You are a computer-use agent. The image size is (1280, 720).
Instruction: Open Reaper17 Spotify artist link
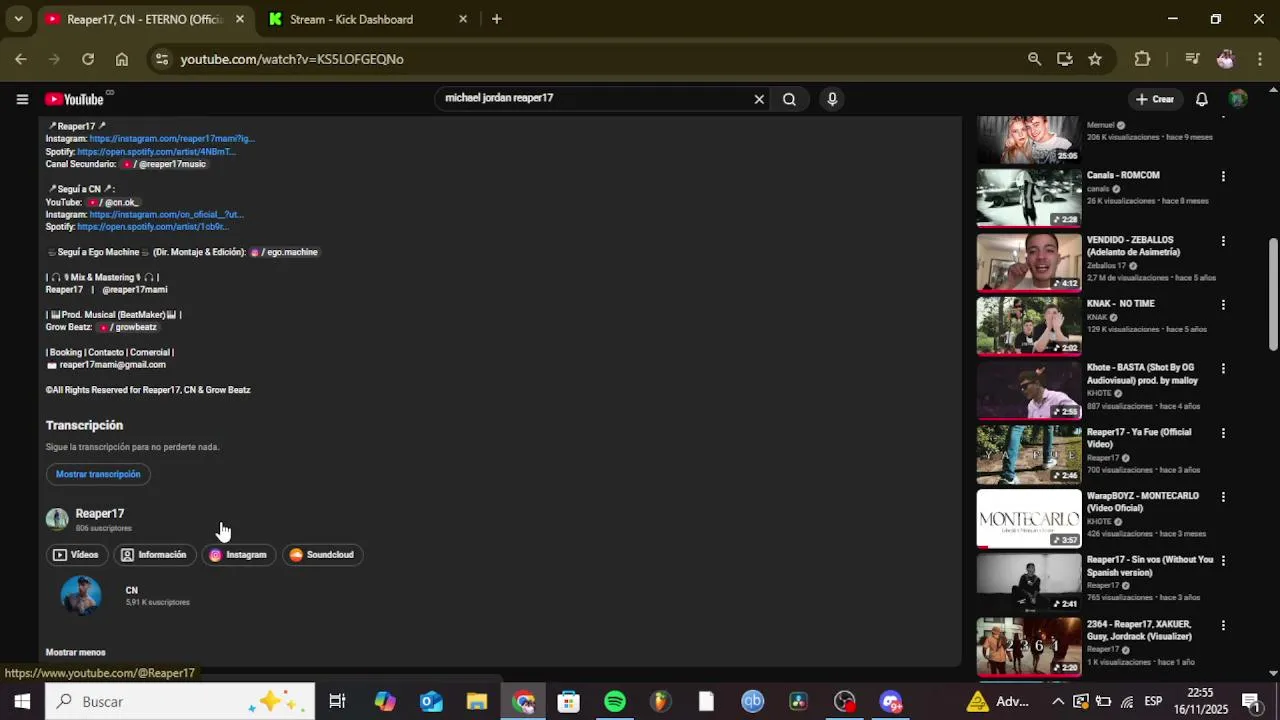coord(156,152)
